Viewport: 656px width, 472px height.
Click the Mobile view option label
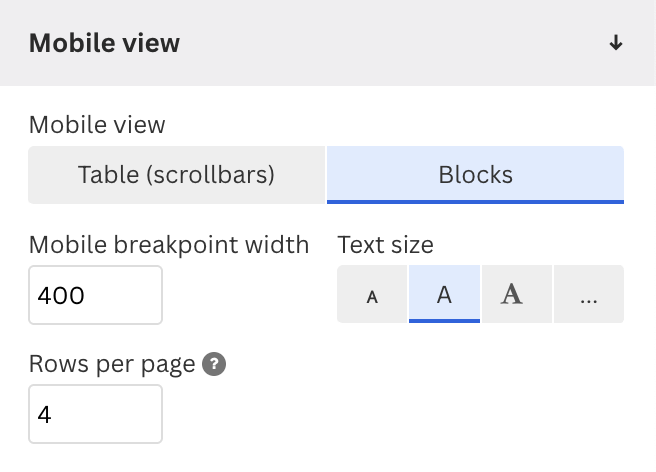coord(97,125)
